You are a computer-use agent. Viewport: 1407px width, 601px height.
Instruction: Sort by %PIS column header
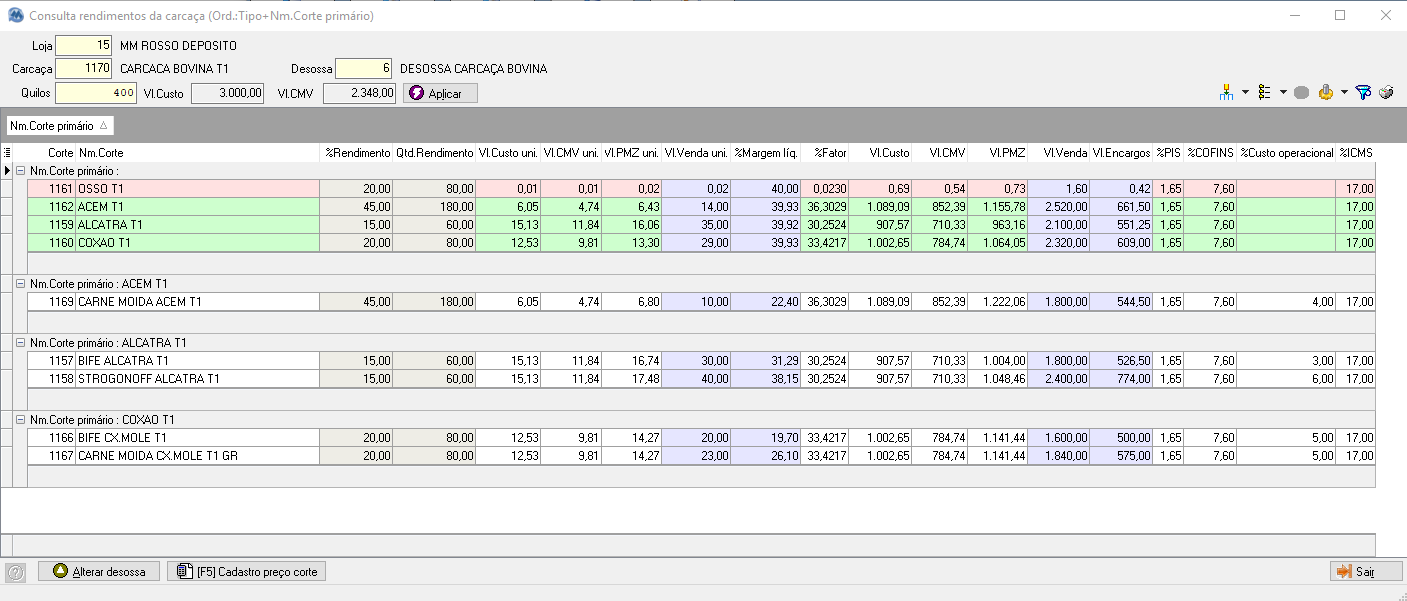pyautogui.click(x=1169, y=153)
